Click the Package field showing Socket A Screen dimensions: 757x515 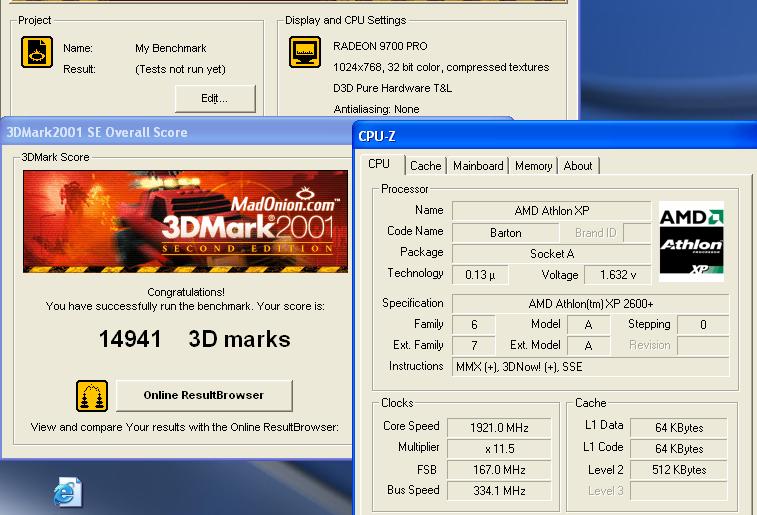click(551, 254)
